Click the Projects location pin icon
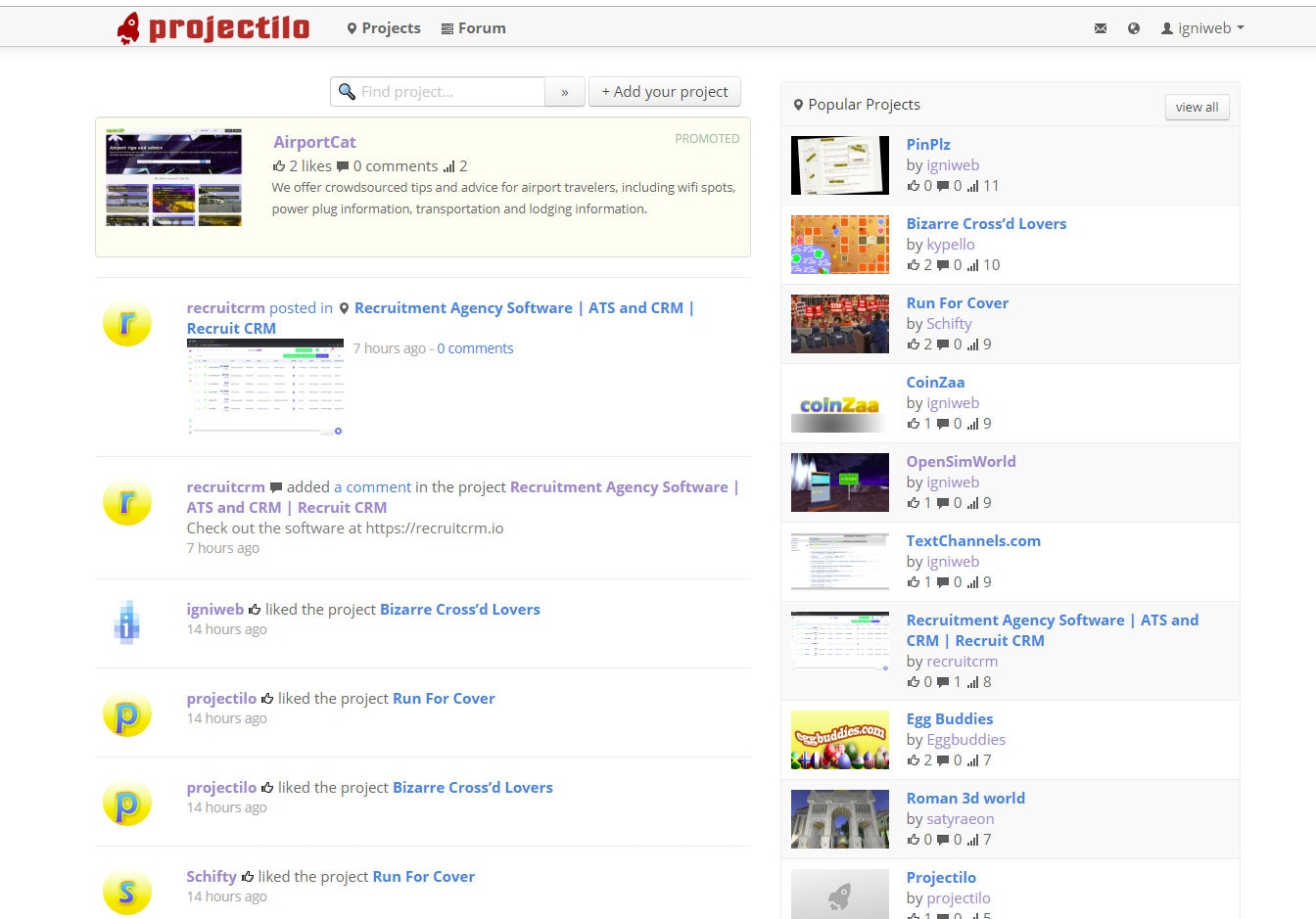 click(x=352, y=27)
